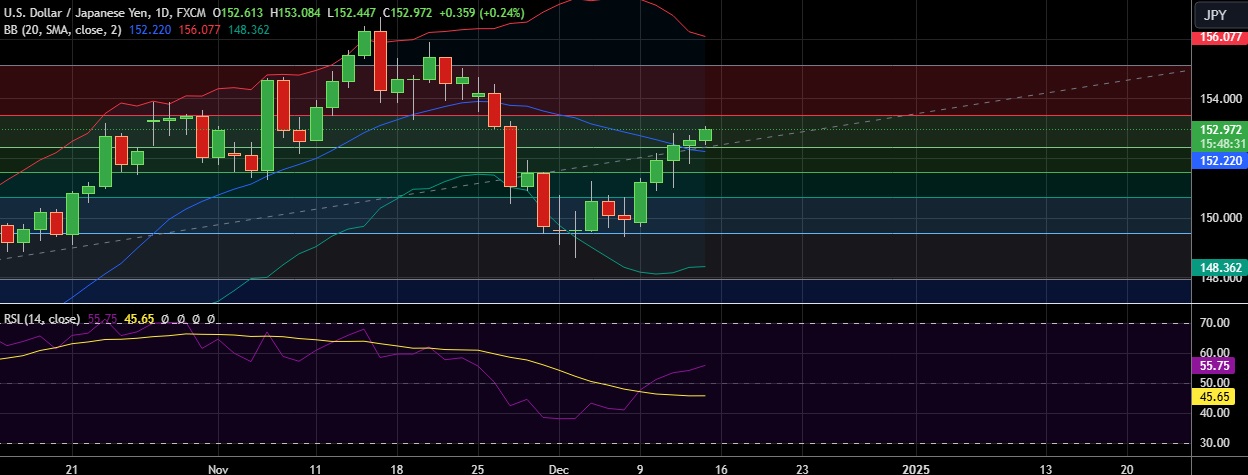Click the 150.000 price axis label
1248x475 pixels.
click(x=1219, y=218)
